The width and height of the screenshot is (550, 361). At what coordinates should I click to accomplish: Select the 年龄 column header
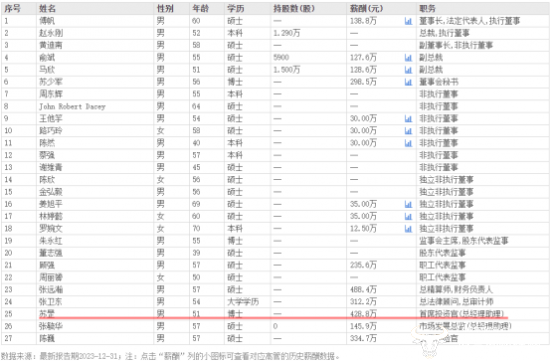coord(200,8)
